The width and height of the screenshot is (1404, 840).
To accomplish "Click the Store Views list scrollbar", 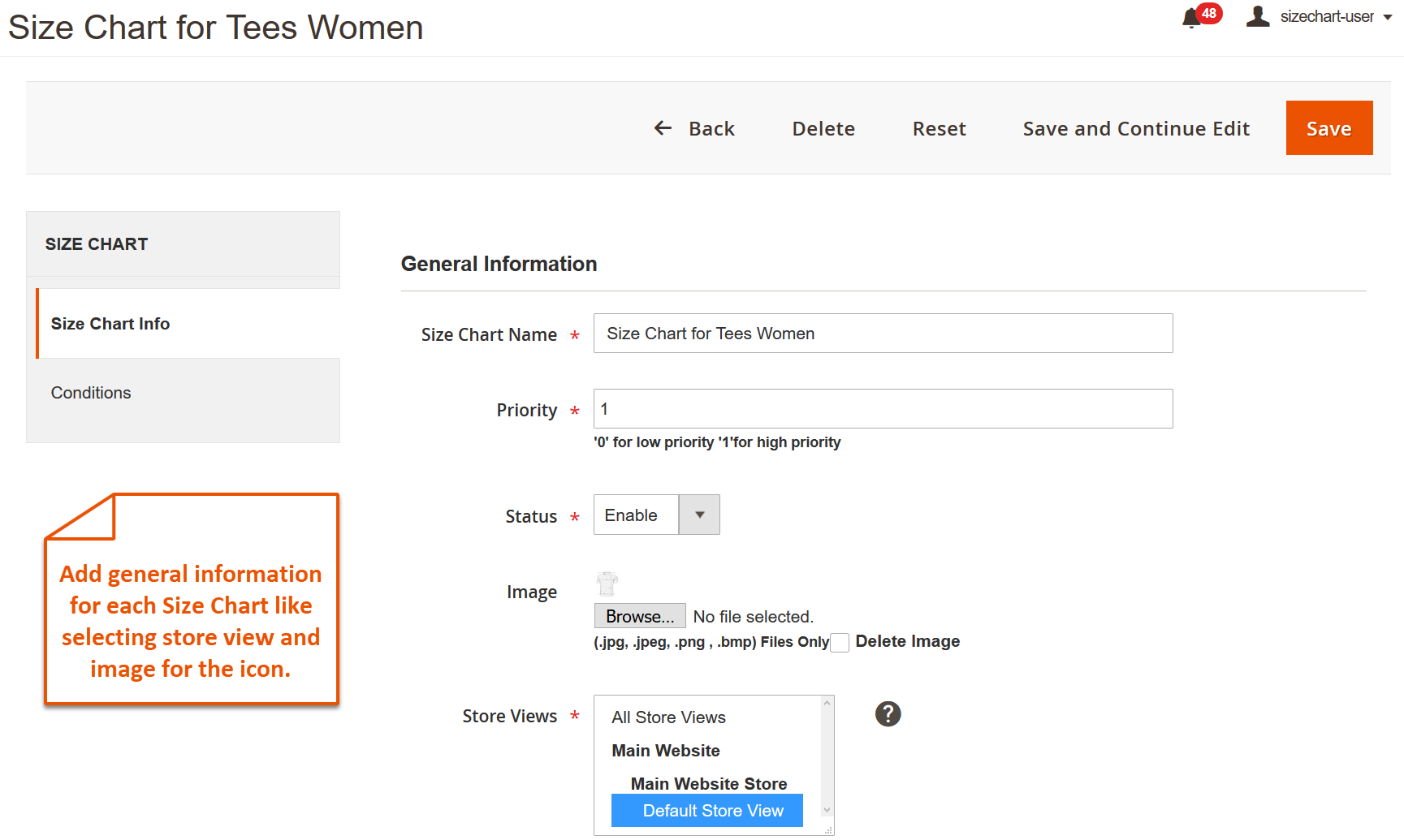I will point(827,757).
